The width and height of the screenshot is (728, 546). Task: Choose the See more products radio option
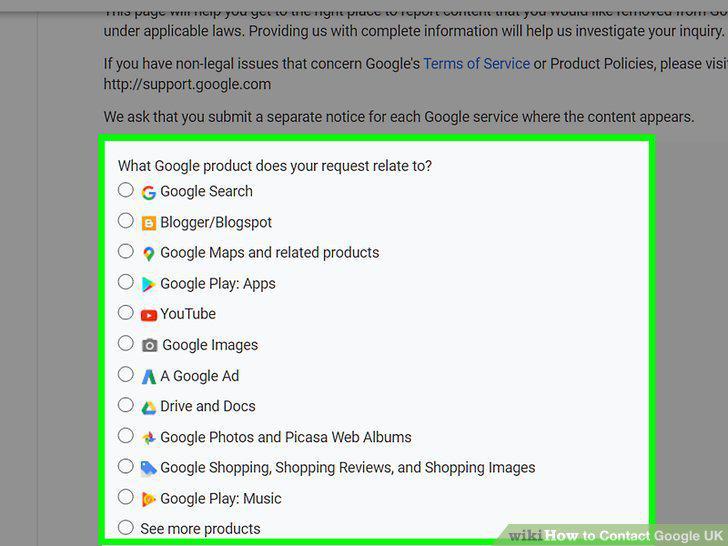point(125,527)
